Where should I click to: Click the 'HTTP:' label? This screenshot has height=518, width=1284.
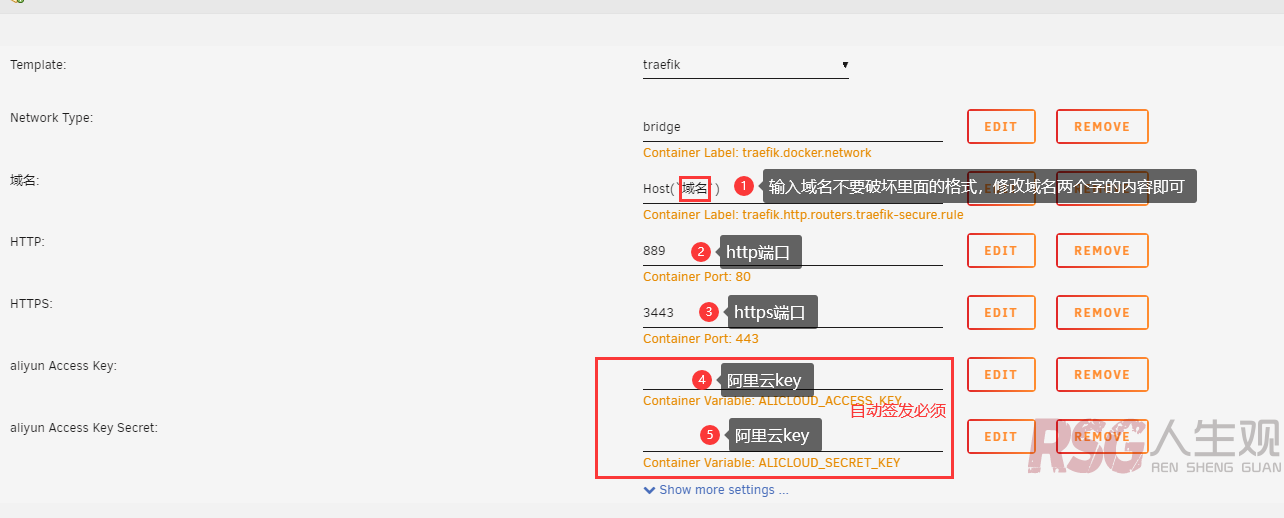[27, 242]
